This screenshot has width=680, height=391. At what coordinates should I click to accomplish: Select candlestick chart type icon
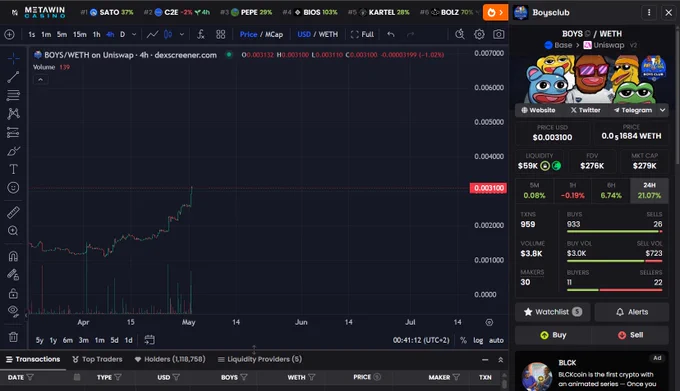[x=168, y=34]
